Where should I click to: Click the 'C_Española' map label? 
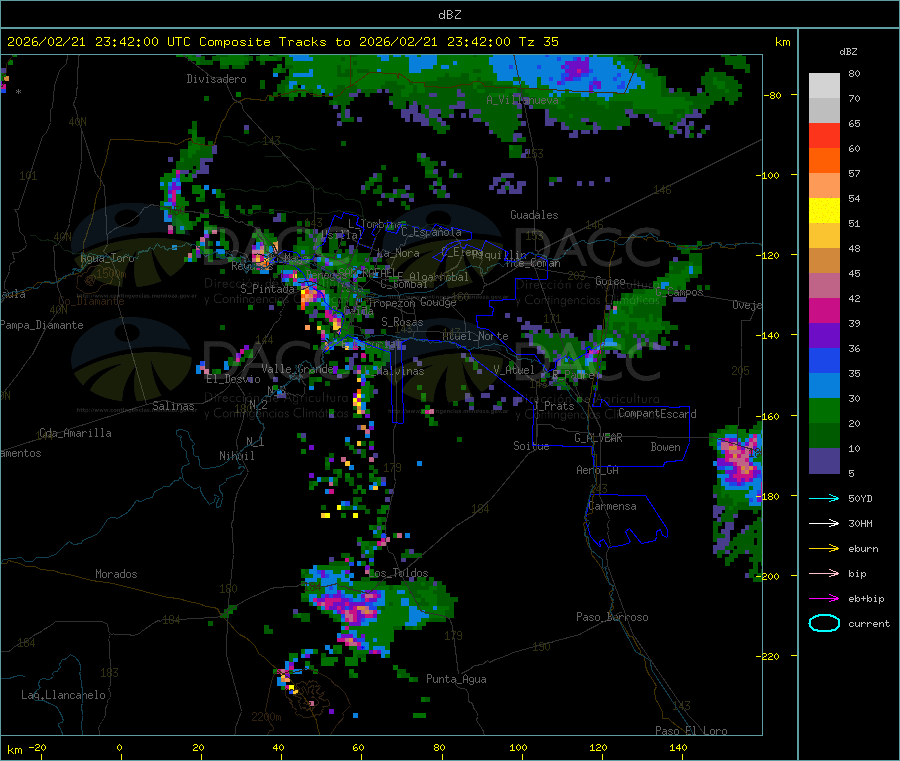click(x=431, y=232)
